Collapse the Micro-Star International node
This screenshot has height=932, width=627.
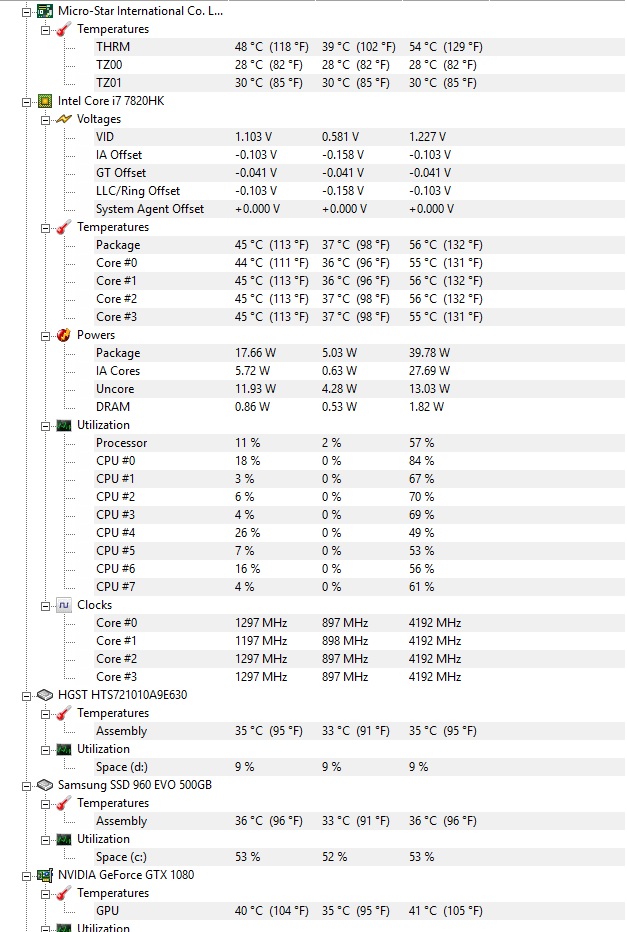tap(26, 11)
